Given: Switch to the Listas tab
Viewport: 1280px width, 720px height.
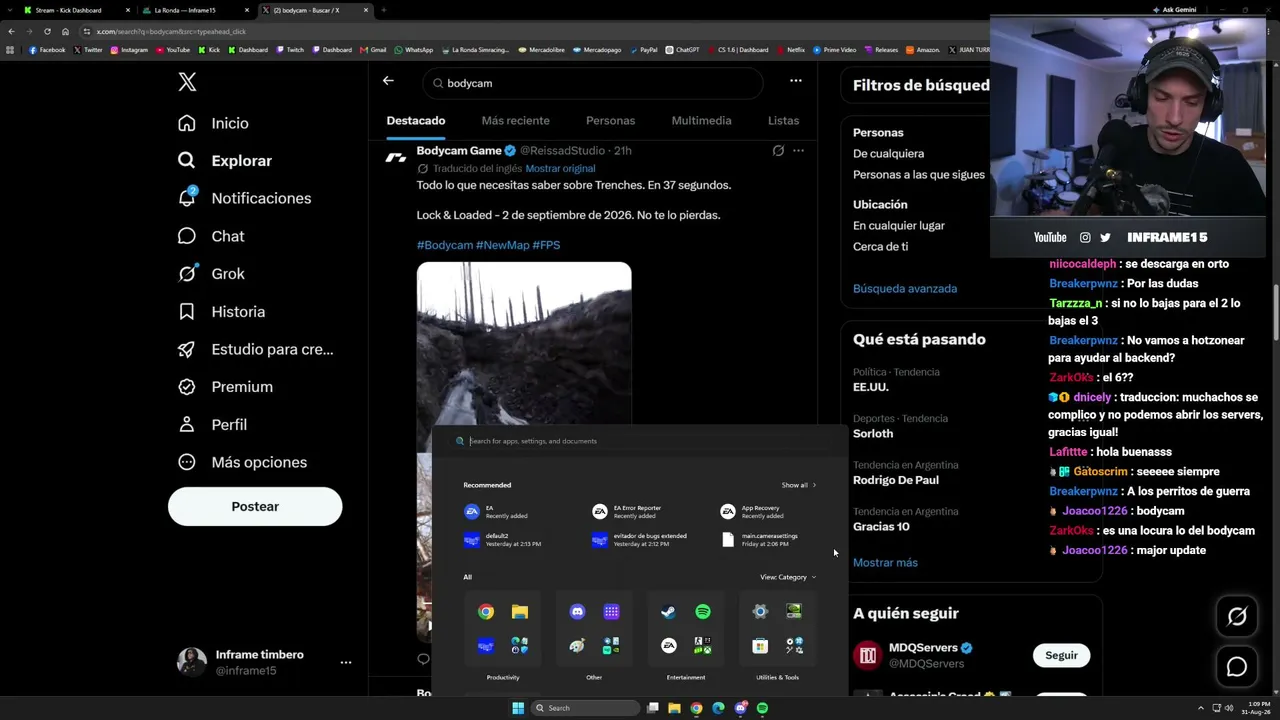Looking at the screenshot, I should click(x=783, y=121).
